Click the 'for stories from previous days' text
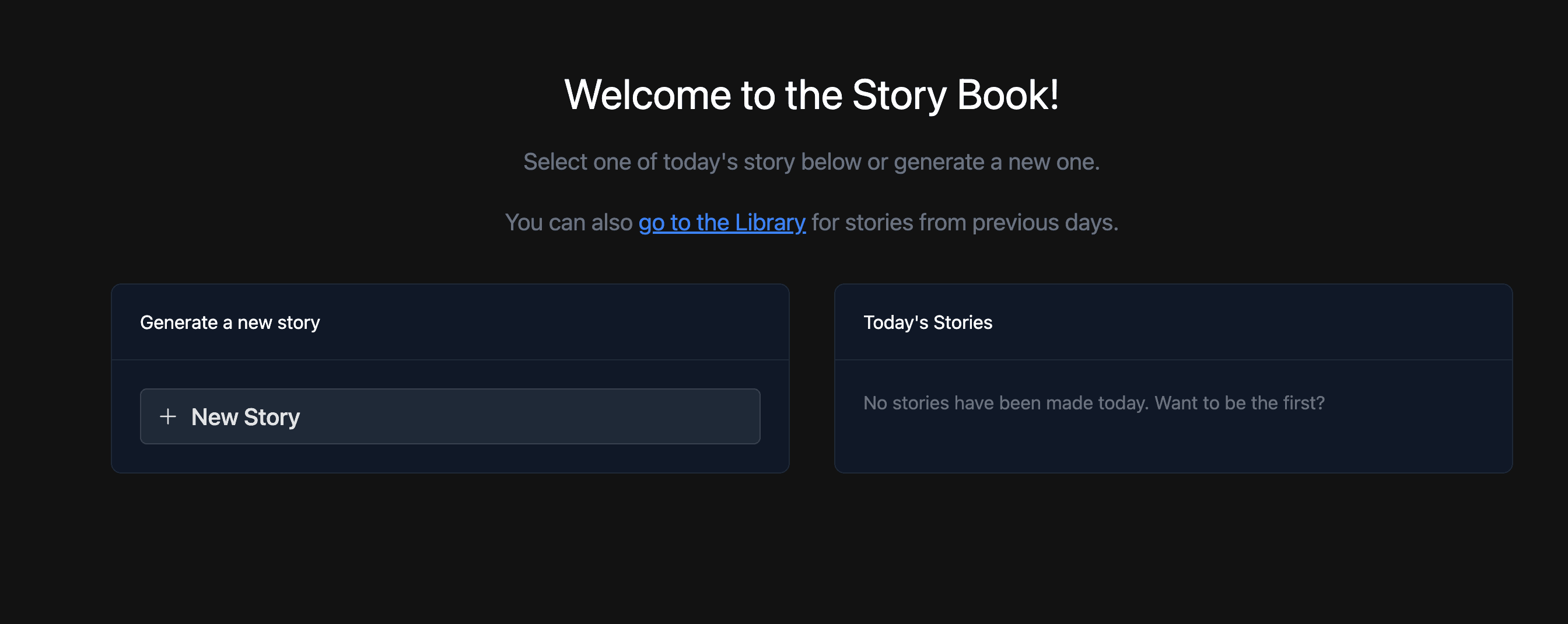The image size is (1568, 624). (x=965, y=223)
